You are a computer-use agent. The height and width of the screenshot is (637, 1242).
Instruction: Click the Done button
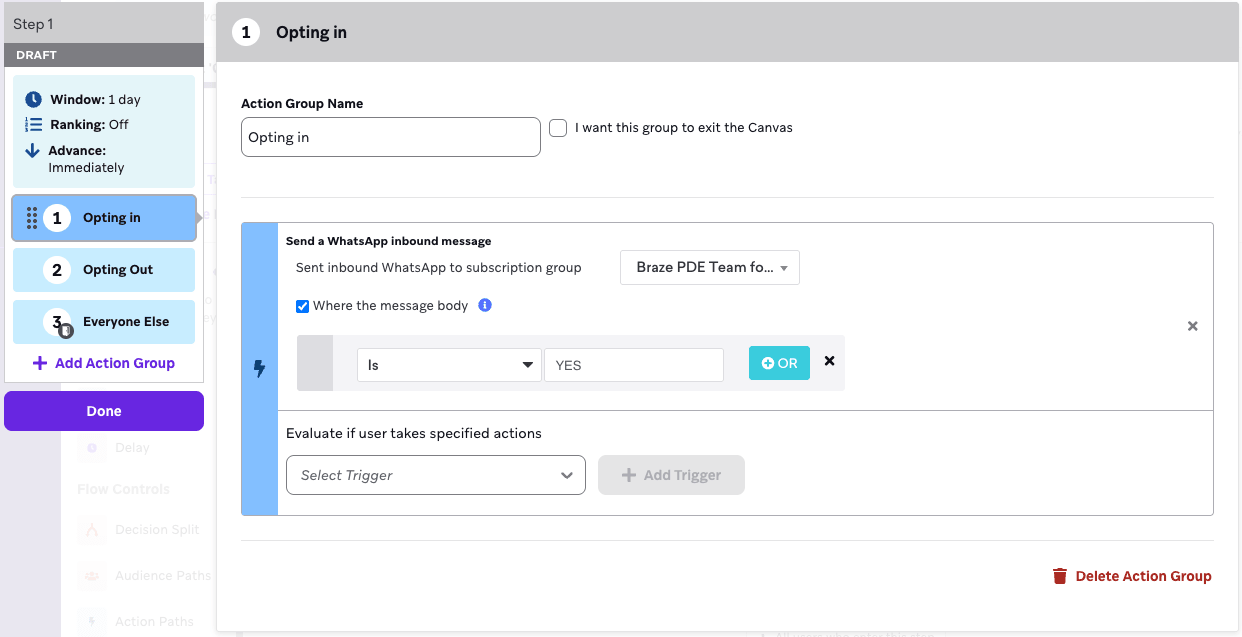click(104, 411)
